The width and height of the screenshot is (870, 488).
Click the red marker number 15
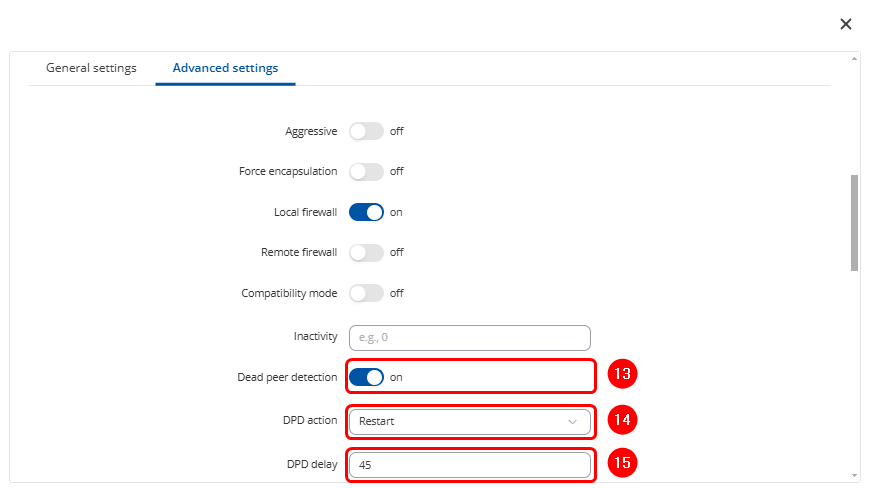tap(622, 463)
